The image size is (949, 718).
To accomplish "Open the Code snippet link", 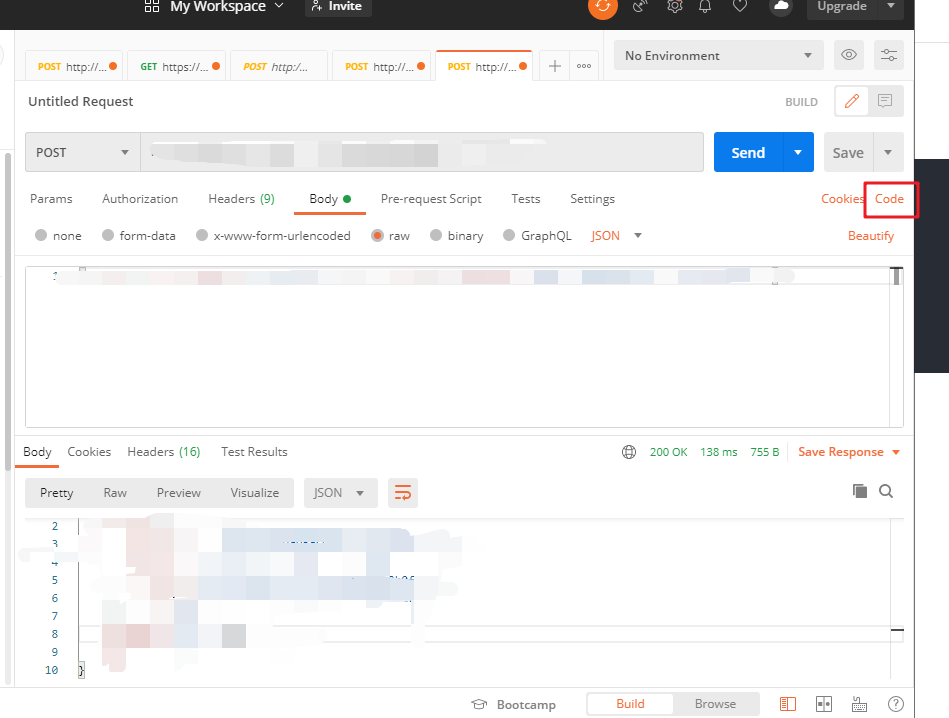I will tap(890, 199).
